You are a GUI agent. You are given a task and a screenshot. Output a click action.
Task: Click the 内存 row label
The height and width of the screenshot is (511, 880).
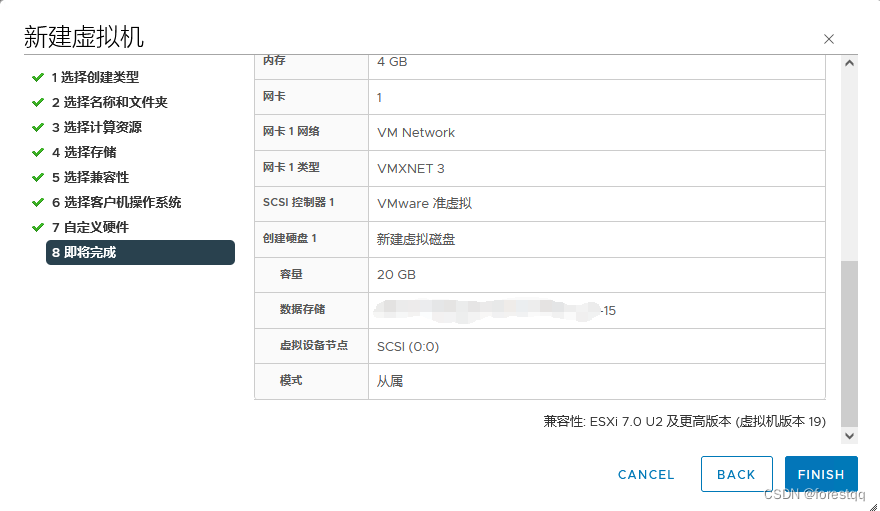(x=274, y=61)
